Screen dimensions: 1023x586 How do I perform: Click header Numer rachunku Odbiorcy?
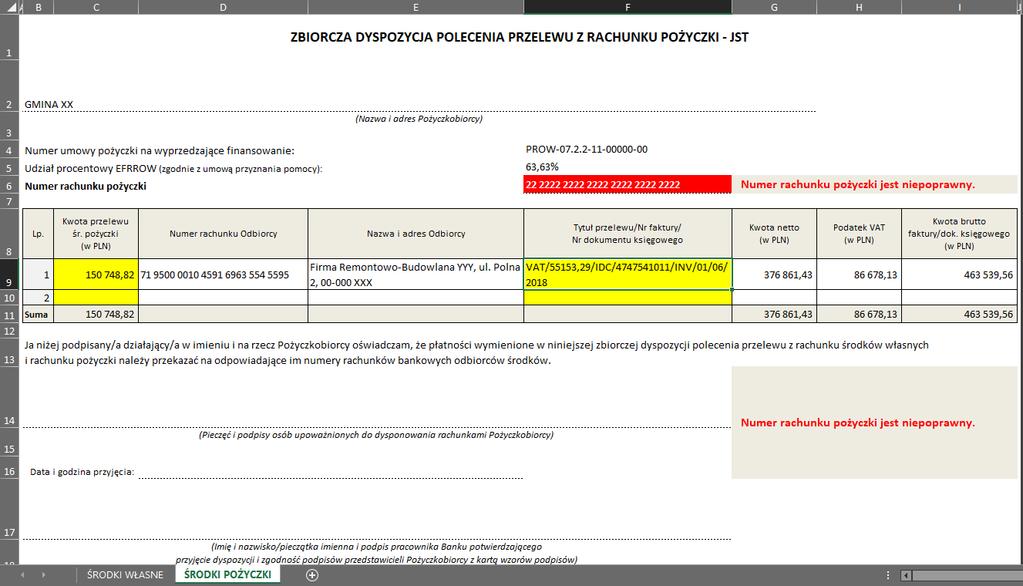pyautogui.click(x=223, y=234)
